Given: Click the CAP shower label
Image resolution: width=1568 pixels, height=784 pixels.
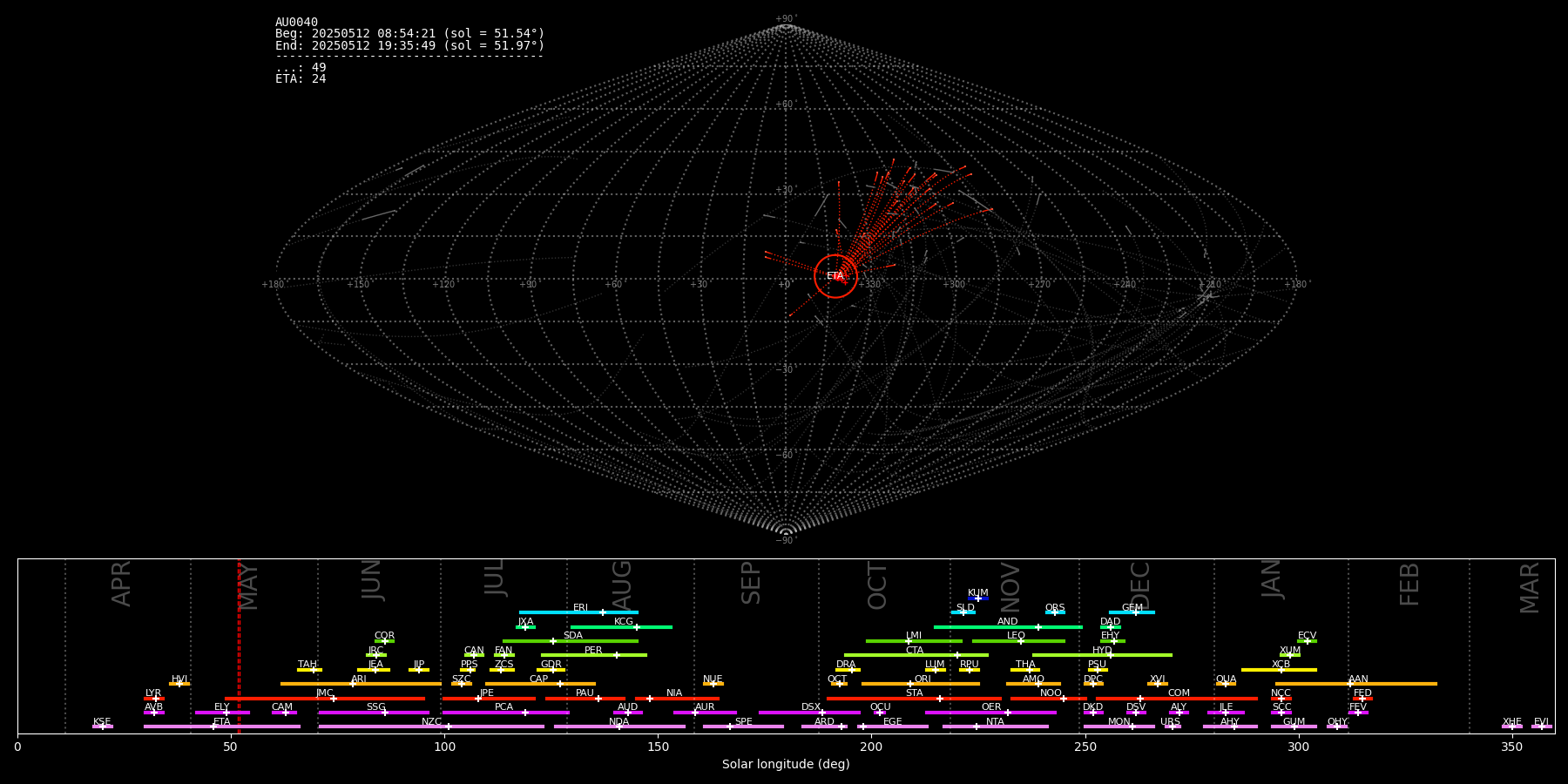Looking at the screenshot, I should point(539,679).
